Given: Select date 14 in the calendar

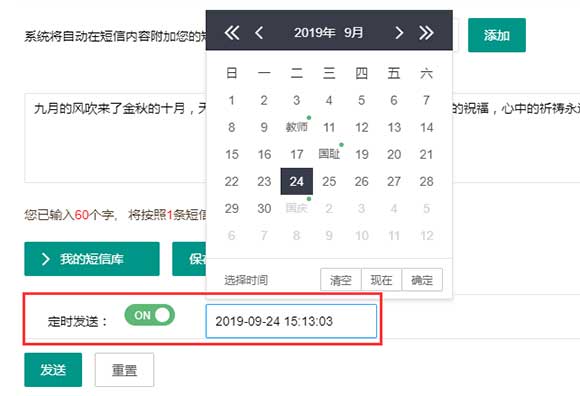Looking at the screenshot, I should pyautogui.click(x=426, y=127).
